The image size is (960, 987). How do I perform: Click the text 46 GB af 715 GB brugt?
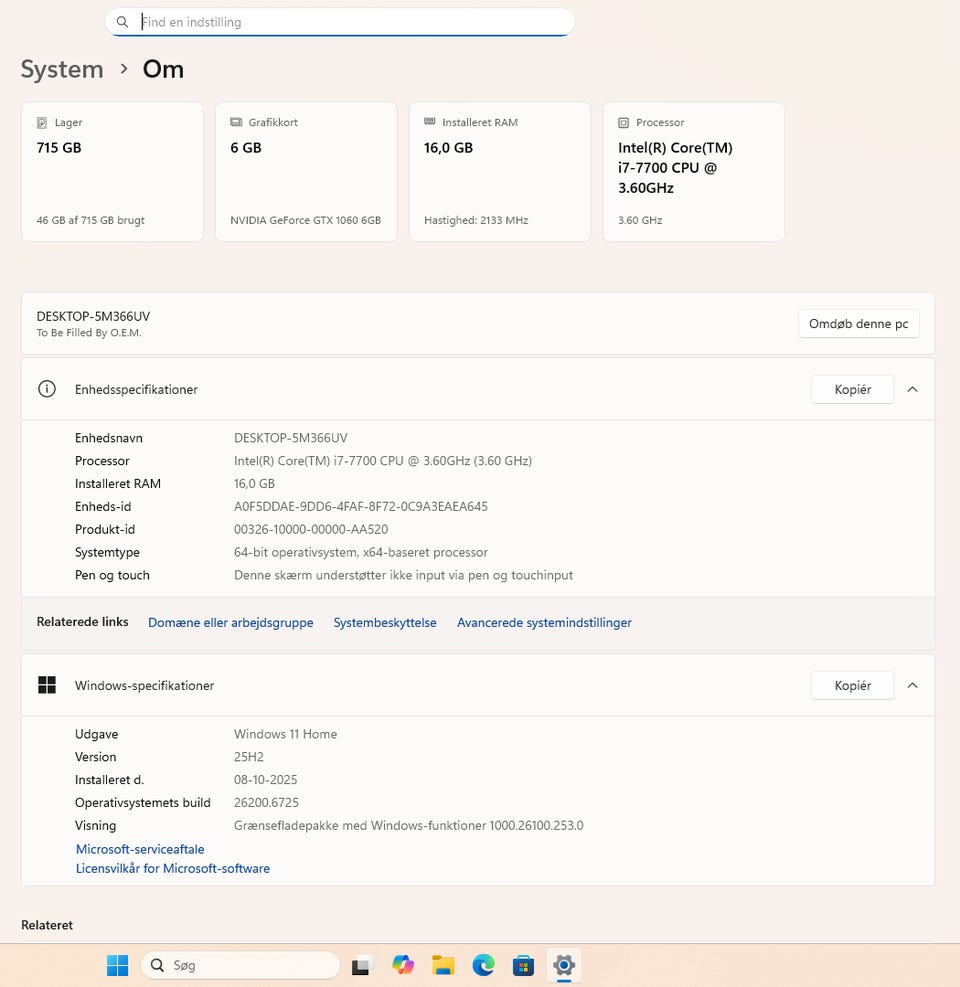91,220
